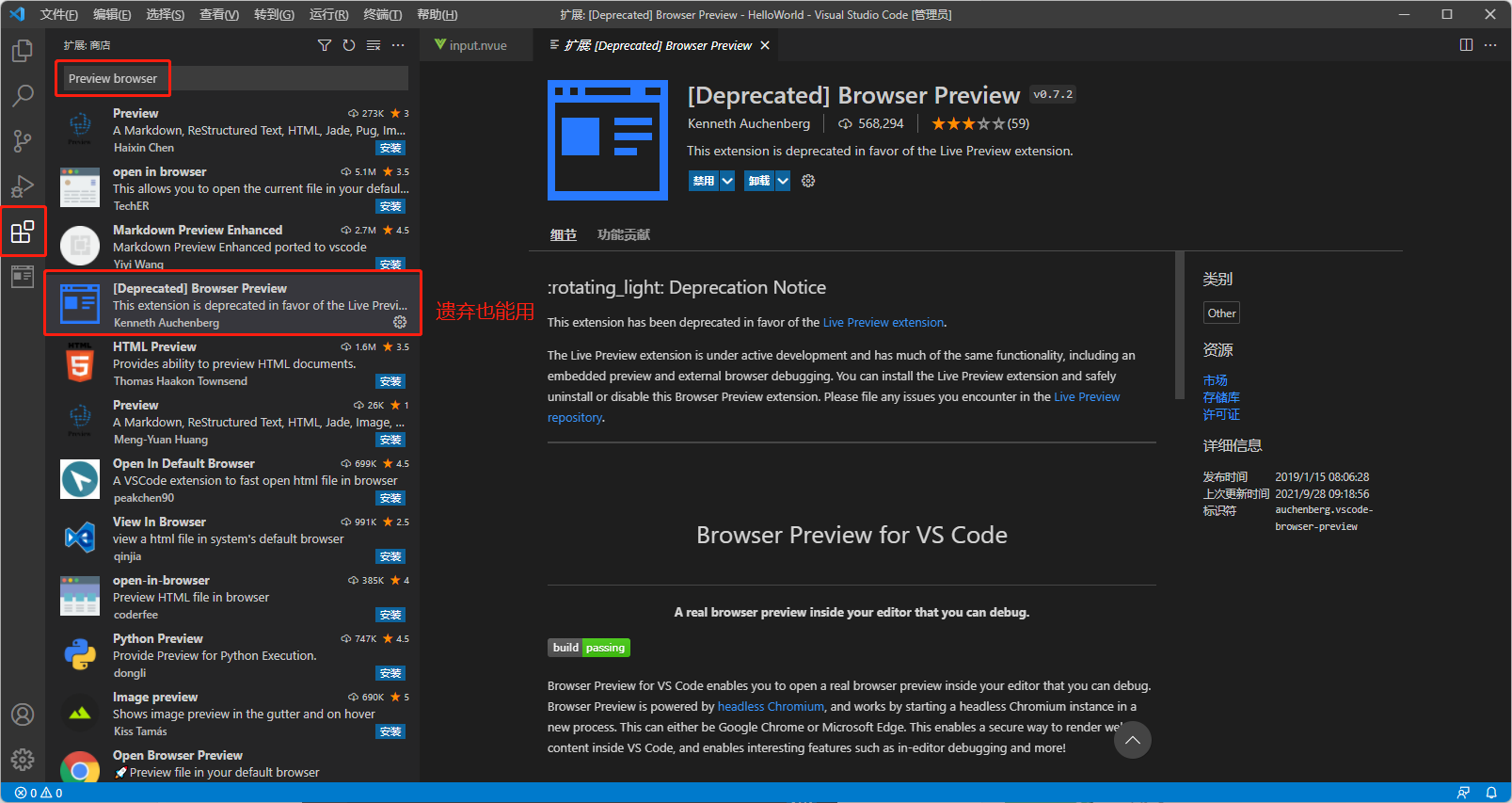Click the 卸载 uninstall button
1512x803 pixels.
pyautogui.click(x=758, y=181)
